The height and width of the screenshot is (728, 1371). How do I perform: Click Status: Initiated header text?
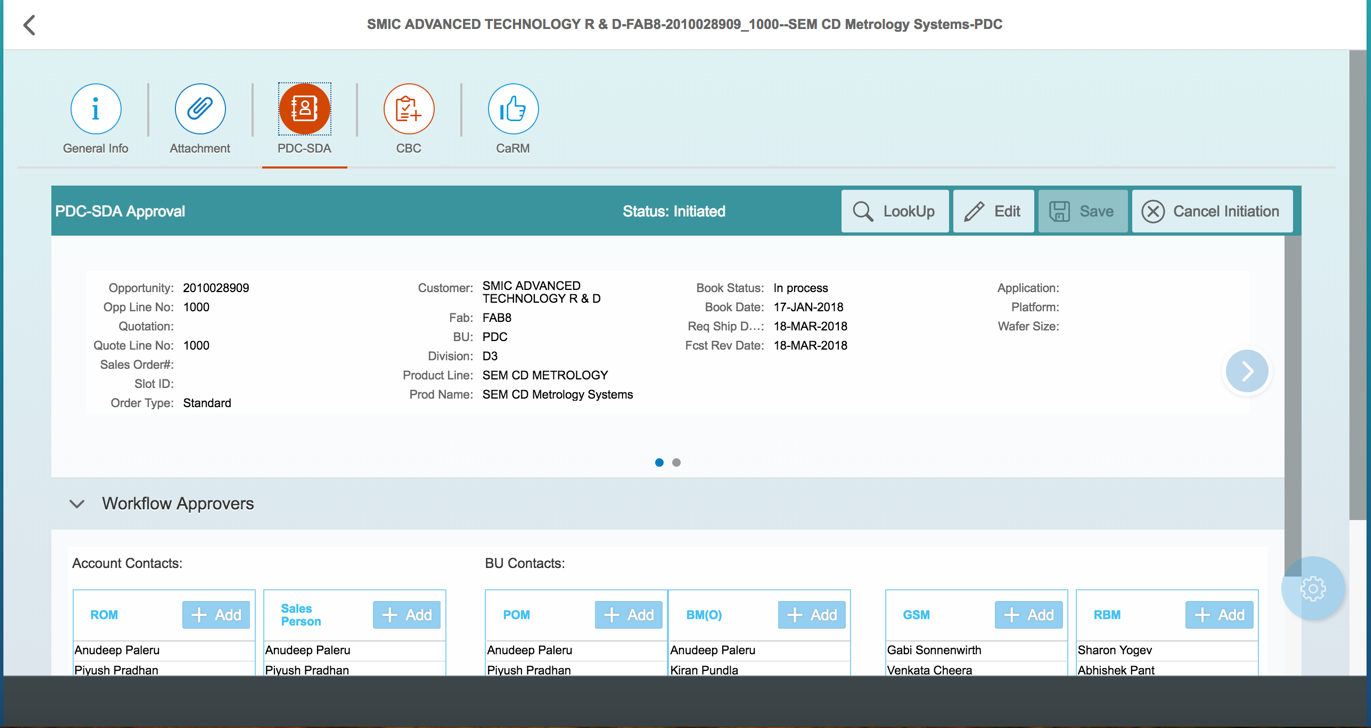674,211
